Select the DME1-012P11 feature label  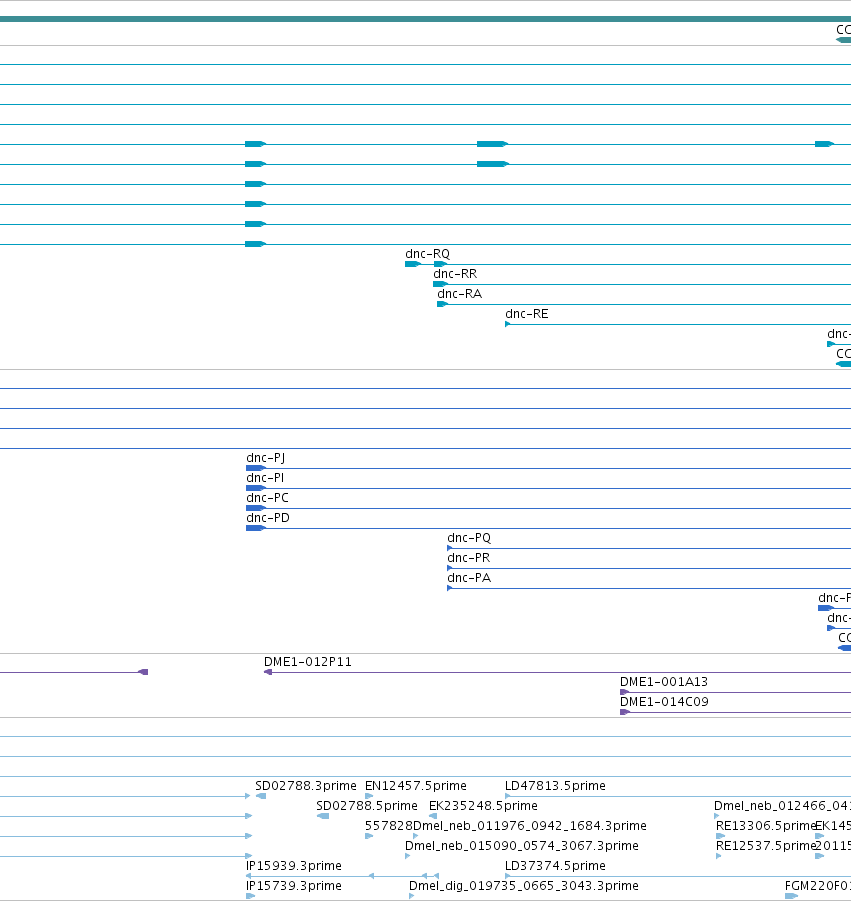(x=307, y=662)
